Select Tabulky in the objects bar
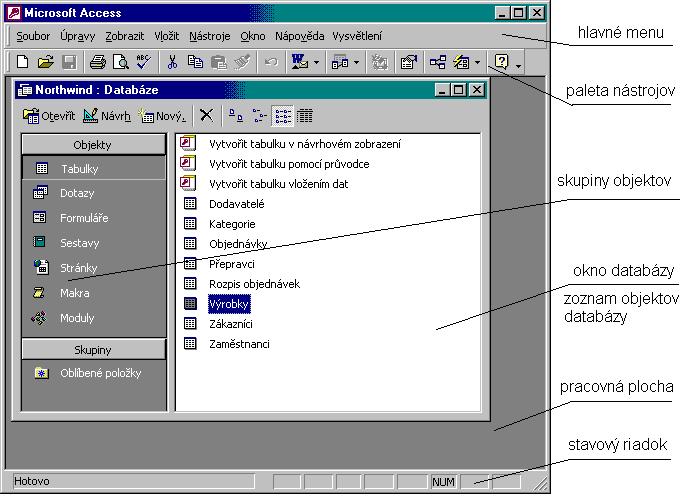Screen dimensions: 687x496 pos(94,168)
